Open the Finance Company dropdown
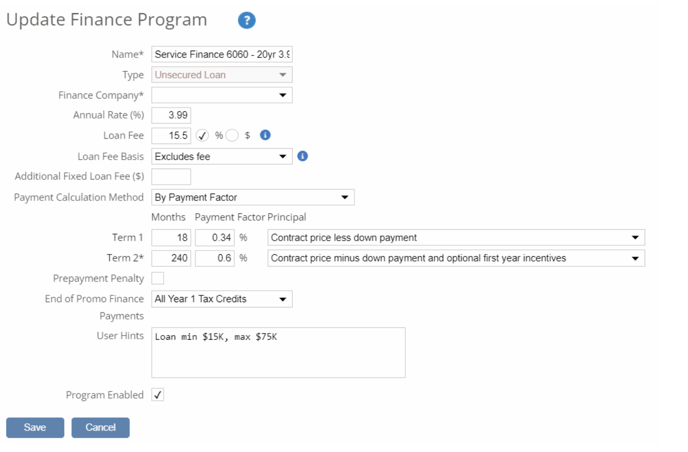 click(x=221, y=95)
